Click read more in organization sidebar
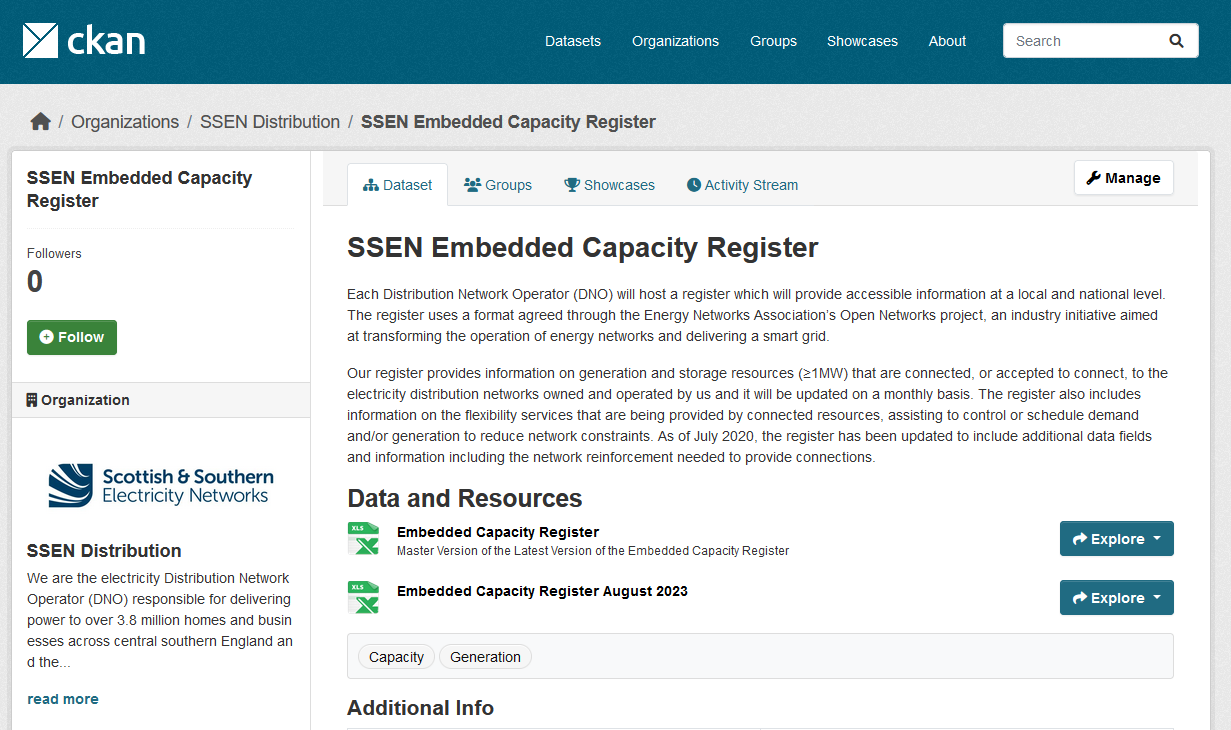1231x730 pixels. click(x=63, y=699)
